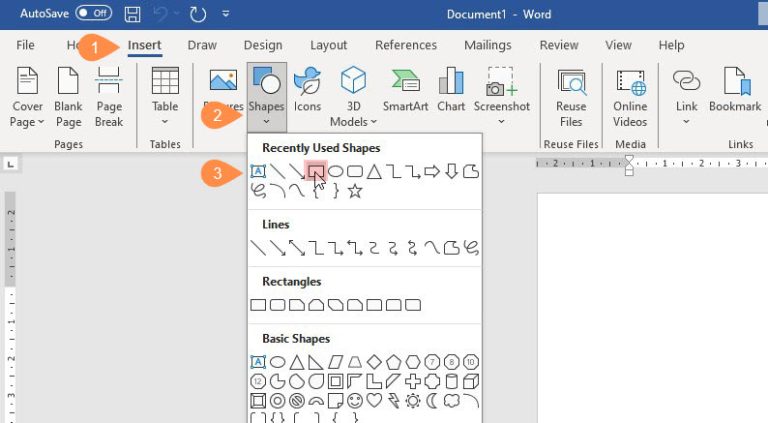Switch to the Draw tab

tap(202, 45)
